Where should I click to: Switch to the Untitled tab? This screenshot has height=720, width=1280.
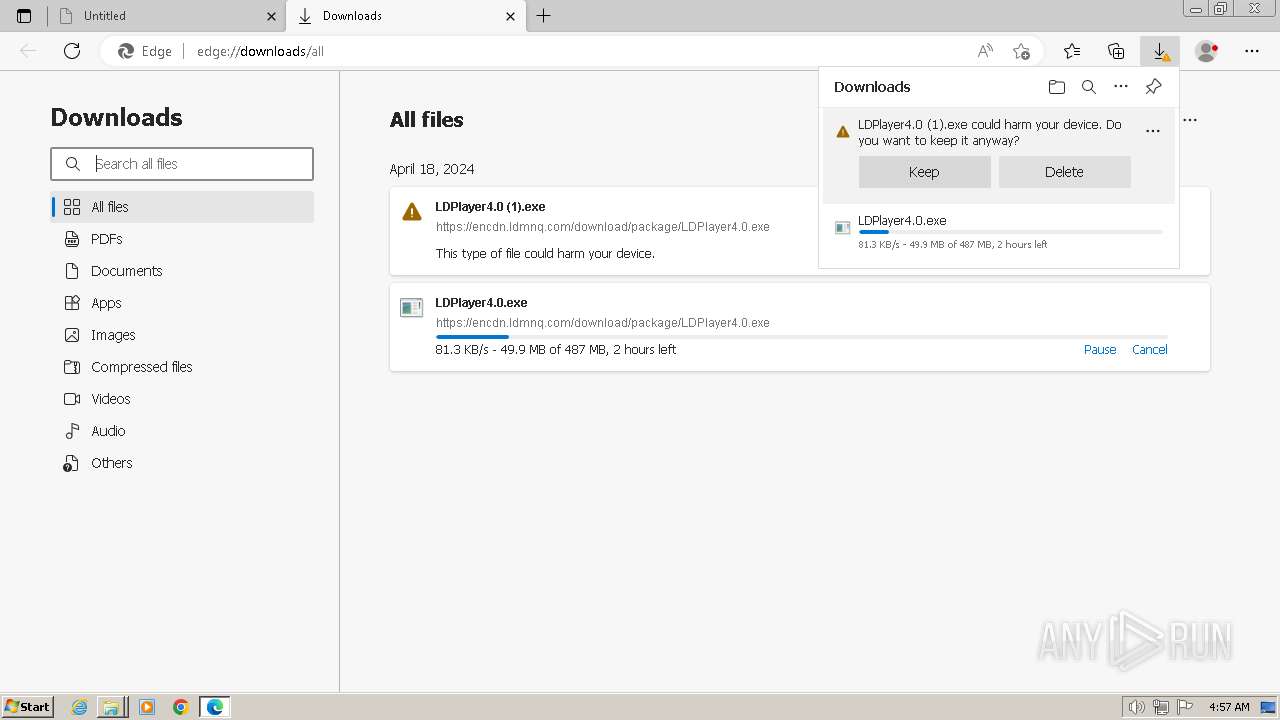tap(168, 16)
